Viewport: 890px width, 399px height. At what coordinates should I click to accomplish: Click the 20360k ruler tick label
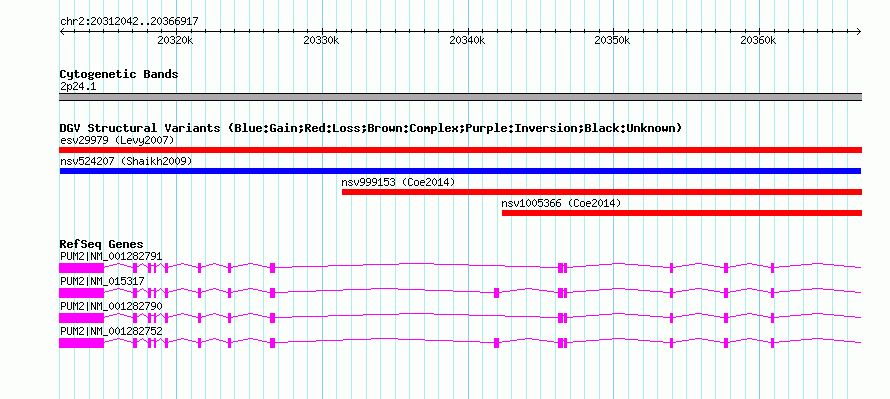tap(759, 41)
